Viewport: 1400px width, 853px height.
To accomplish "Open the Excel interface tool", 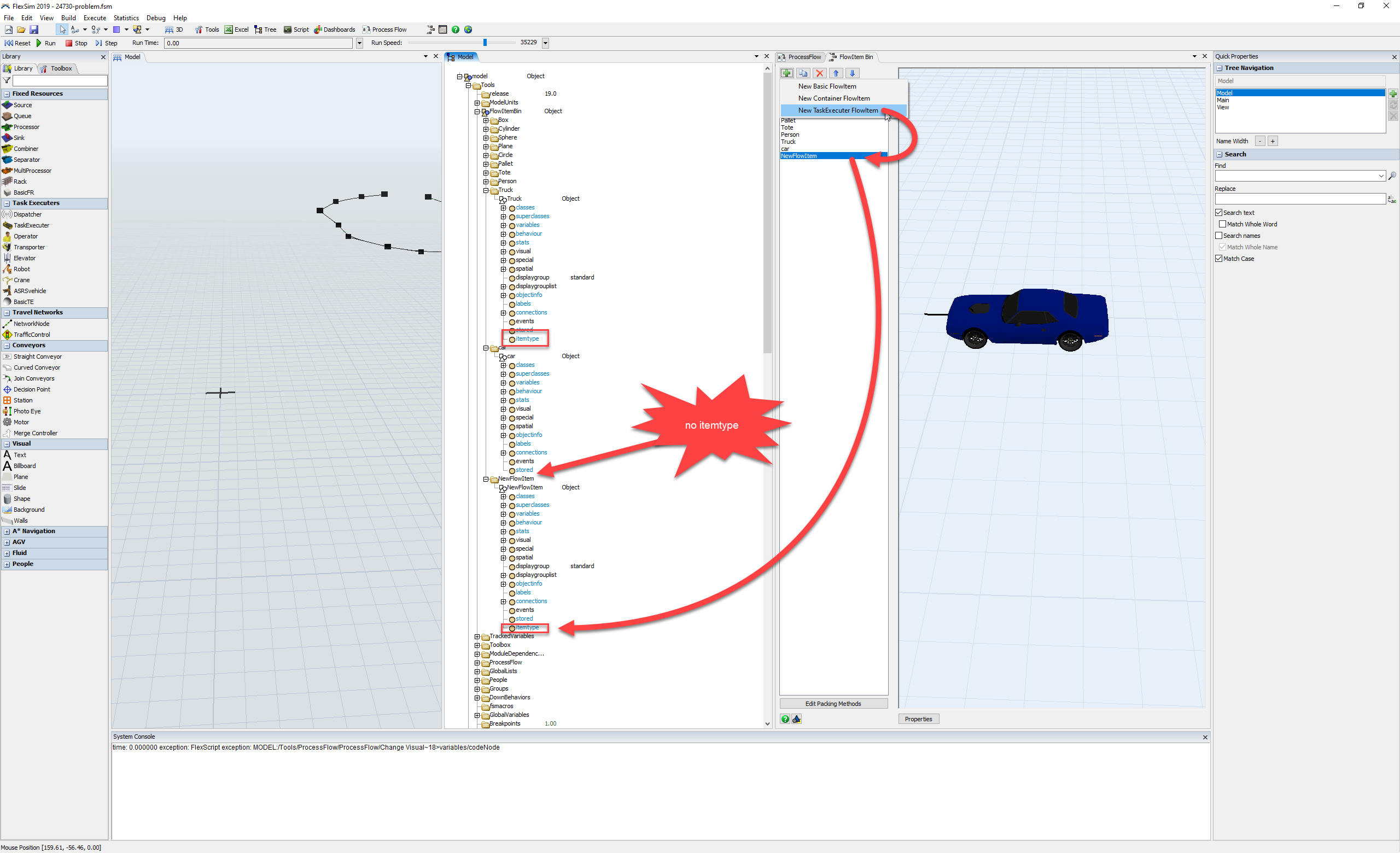I will click(236, 30).
